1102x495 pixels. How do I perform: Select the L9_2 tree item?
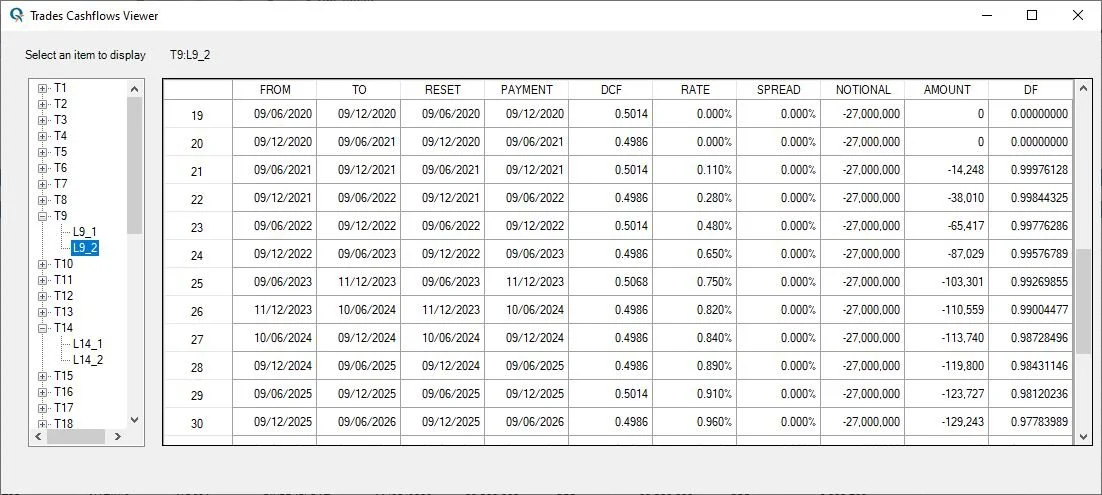84,248
